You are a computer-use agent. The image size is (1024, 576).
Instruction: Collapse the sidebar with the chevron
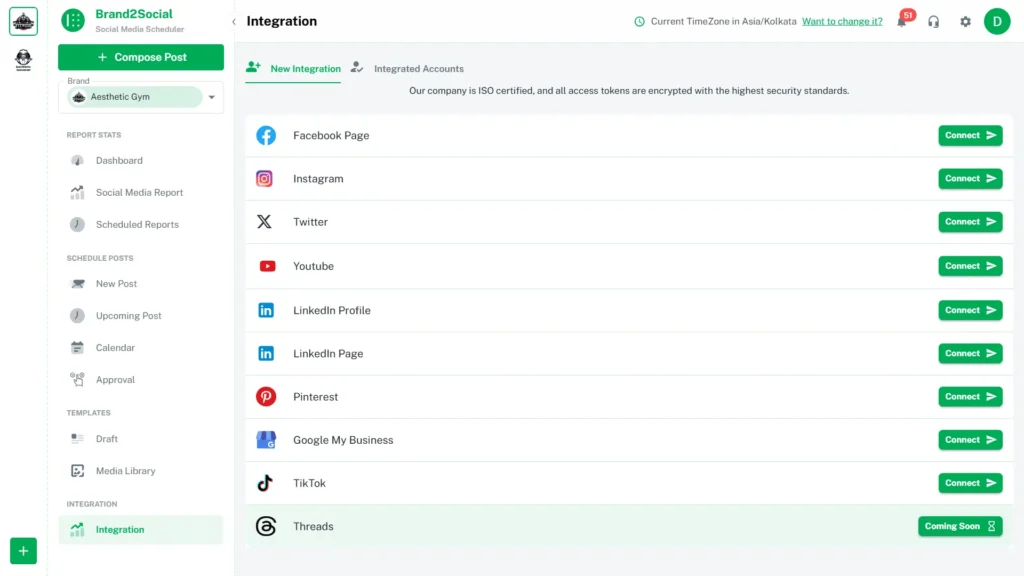coord(234,22)
